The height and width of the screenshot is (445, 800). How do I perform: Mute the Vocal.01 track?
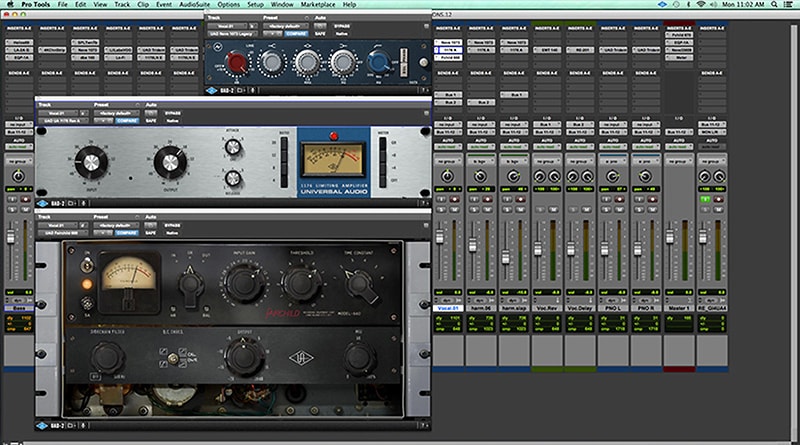[454, 209]
